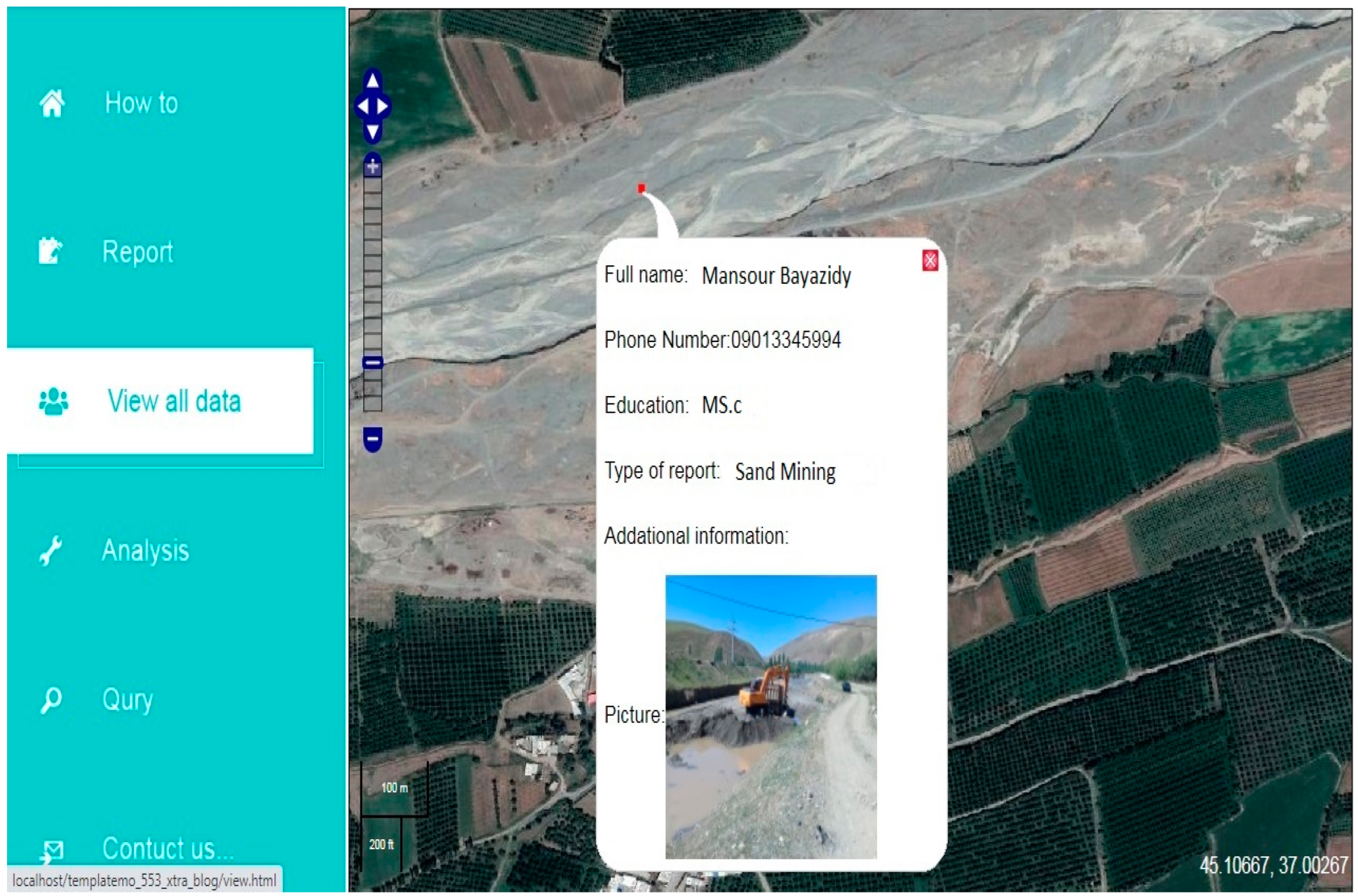Pan the map up with arrow
1358x896 pixels.
(373, 80)
